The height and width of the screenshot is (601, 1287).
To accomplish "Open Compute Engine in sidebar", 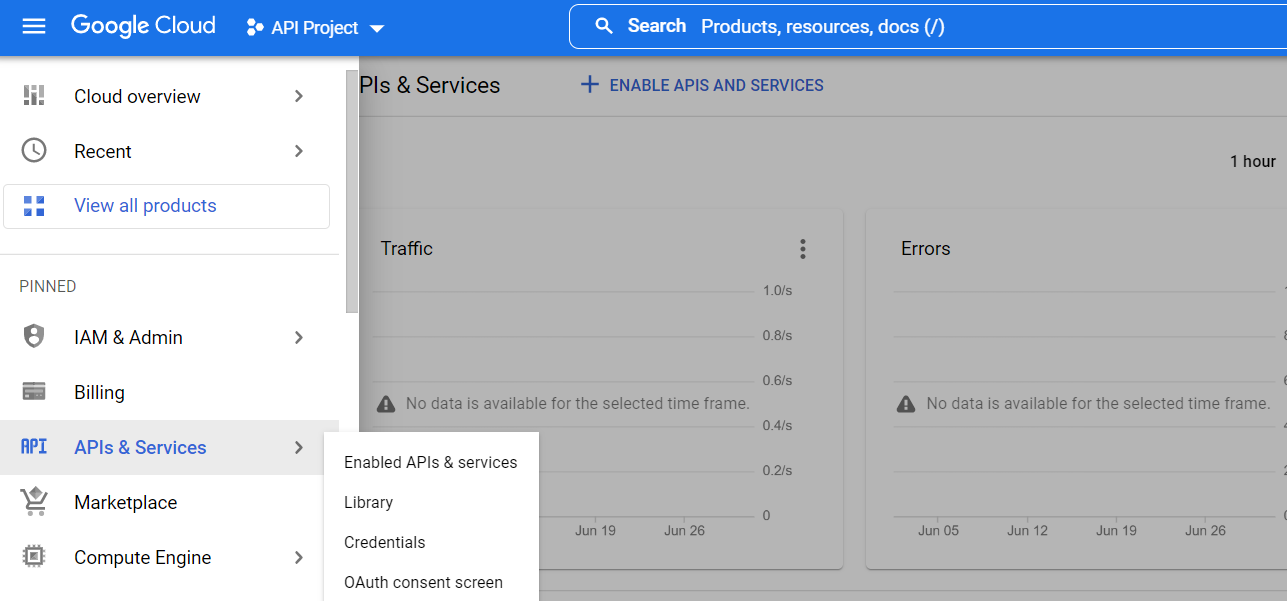I will point(170,557).
